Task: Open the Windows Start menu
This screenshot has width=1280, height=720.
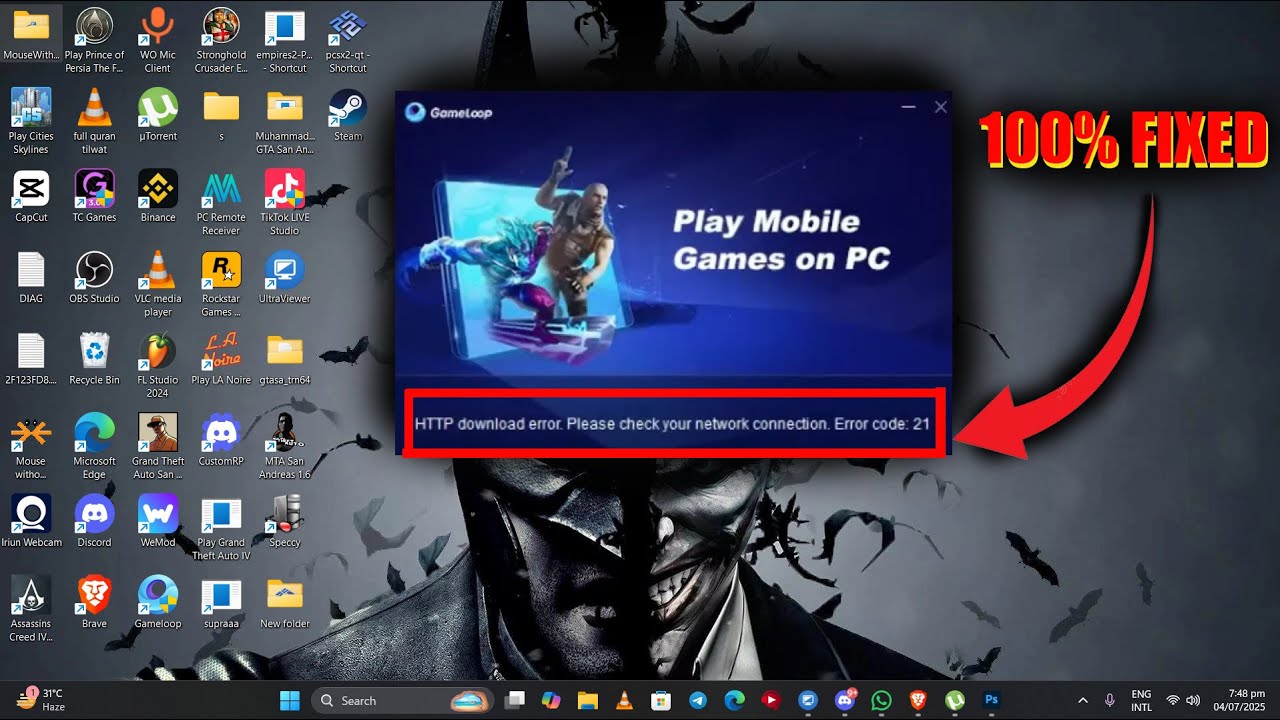Action: (290, 700)
